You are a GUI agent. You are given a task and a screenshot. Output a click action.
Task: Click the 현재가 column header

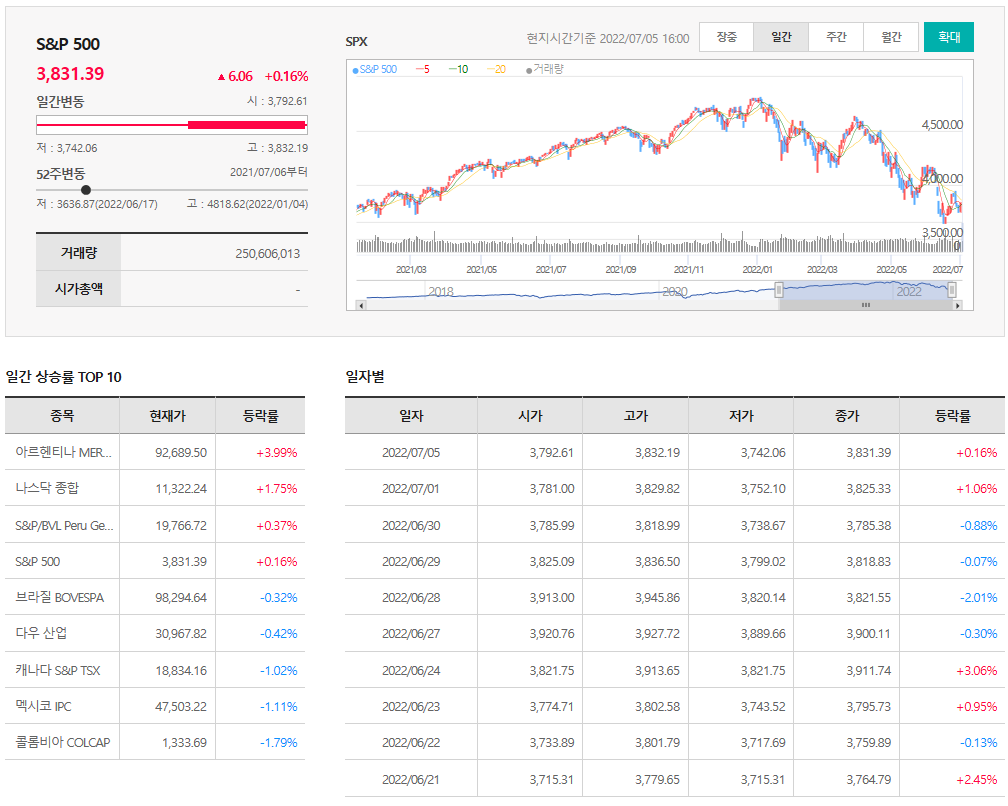168,416
